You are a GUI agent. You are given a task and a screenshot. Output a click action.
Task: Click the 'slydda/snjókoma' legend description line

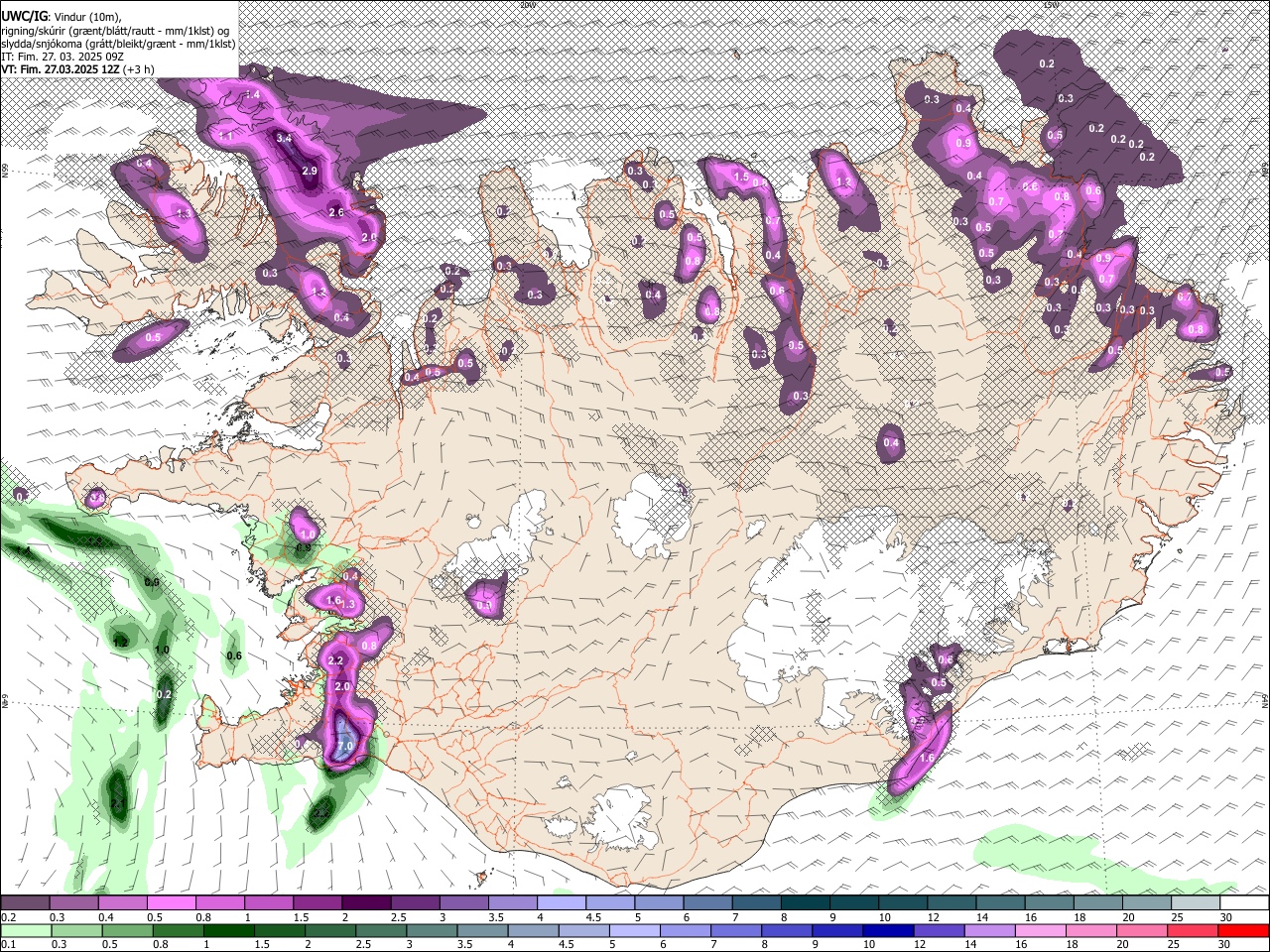click(x=118, y=44)
